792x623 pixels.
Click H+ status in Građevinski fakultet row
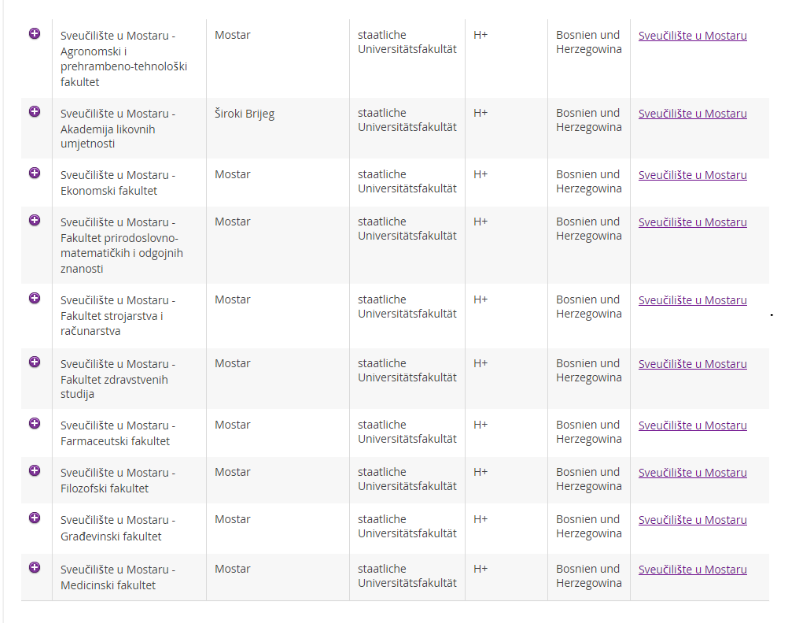(480, 520)
